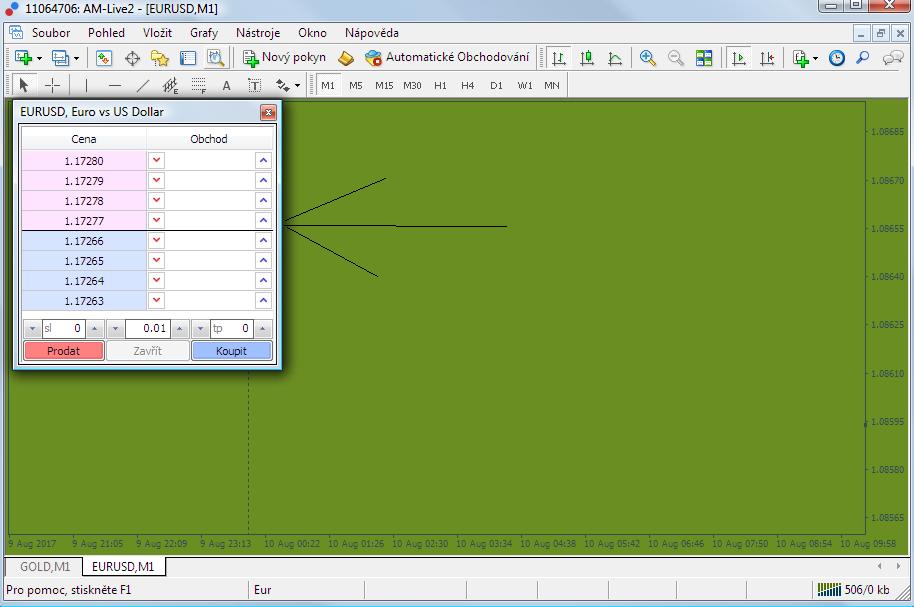Open the Vložit menu
The width and height of the screenshot is (914, 607).
(157, 33)
